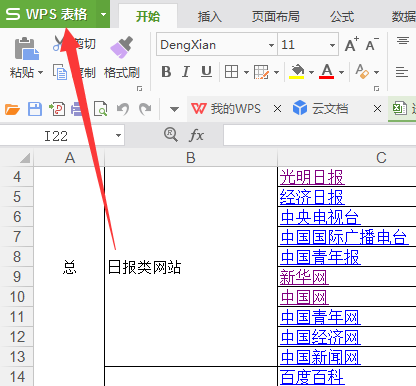Click the zoom magnifier beside fx

click(x=171, y=135)
